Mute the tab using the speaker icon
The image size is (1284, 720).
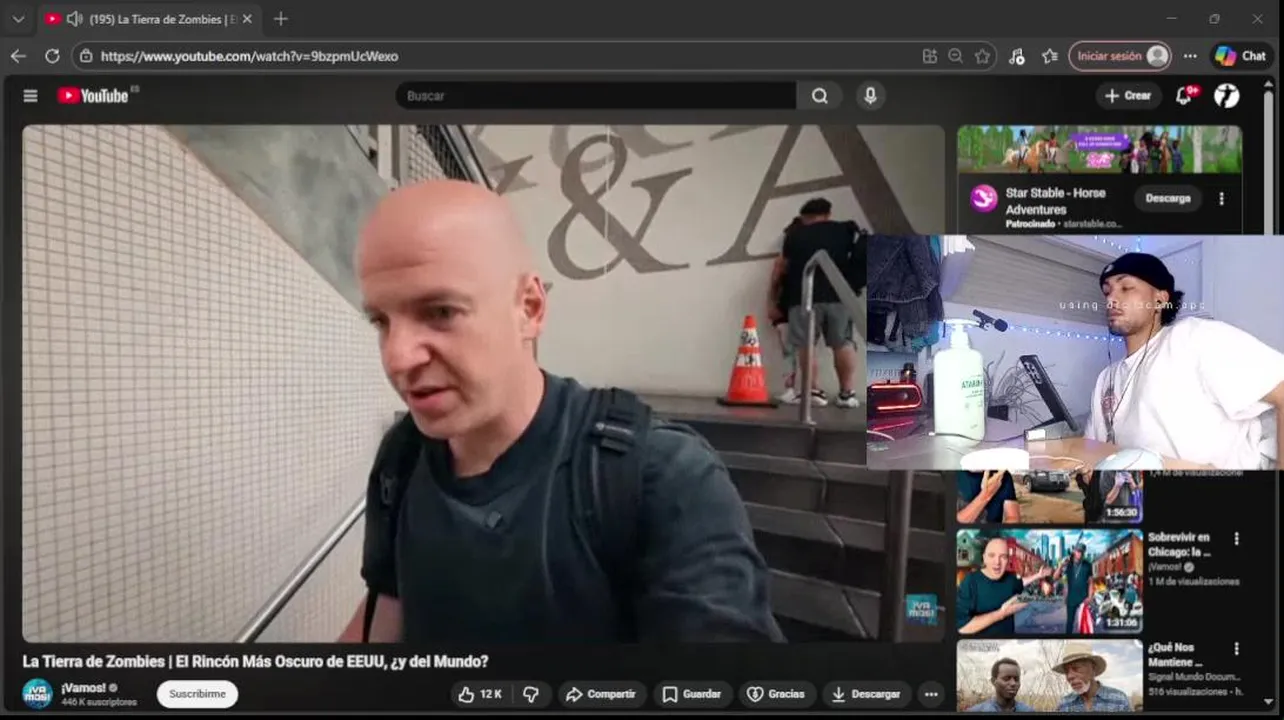tap(74, 19)
